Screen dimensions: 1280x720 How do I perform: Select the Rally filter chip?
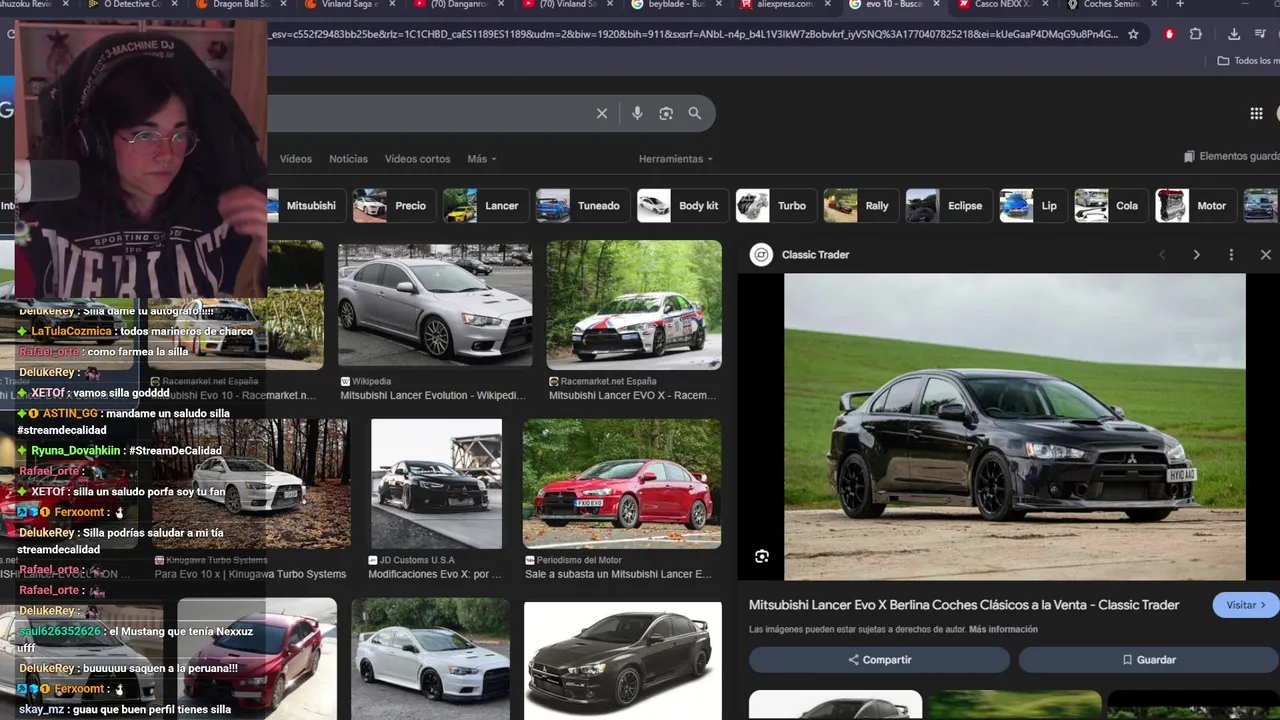tap(861, 206)
